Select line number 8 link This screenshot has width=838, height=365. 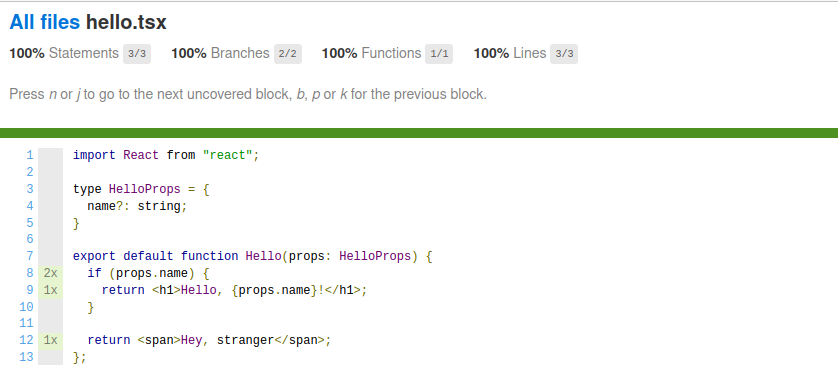click(30, 273)
